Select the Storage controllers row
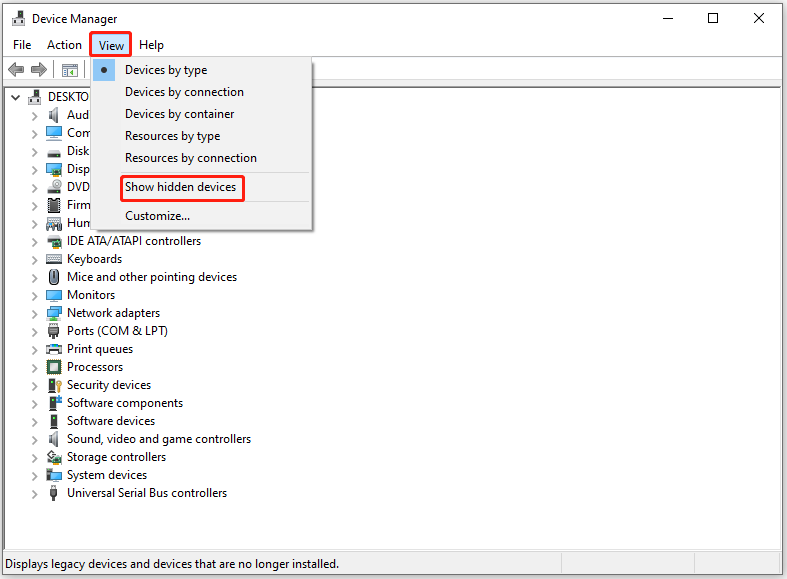The image size is (787, 579). tap(116, 457)
